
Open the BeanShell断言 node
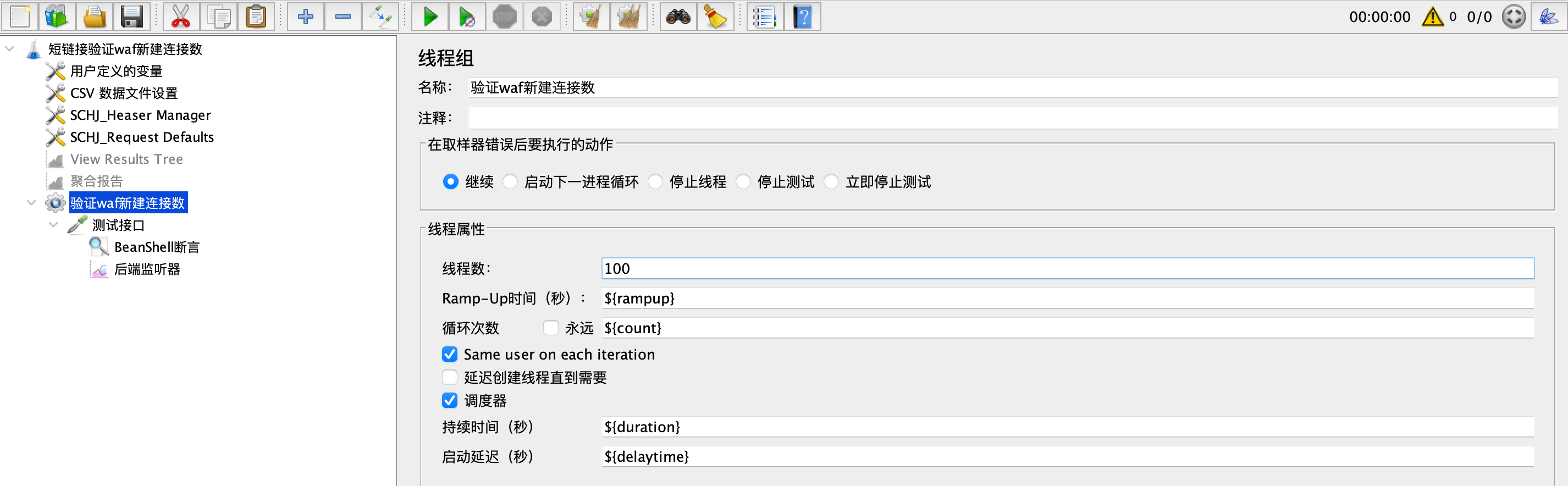coord(157,247)
